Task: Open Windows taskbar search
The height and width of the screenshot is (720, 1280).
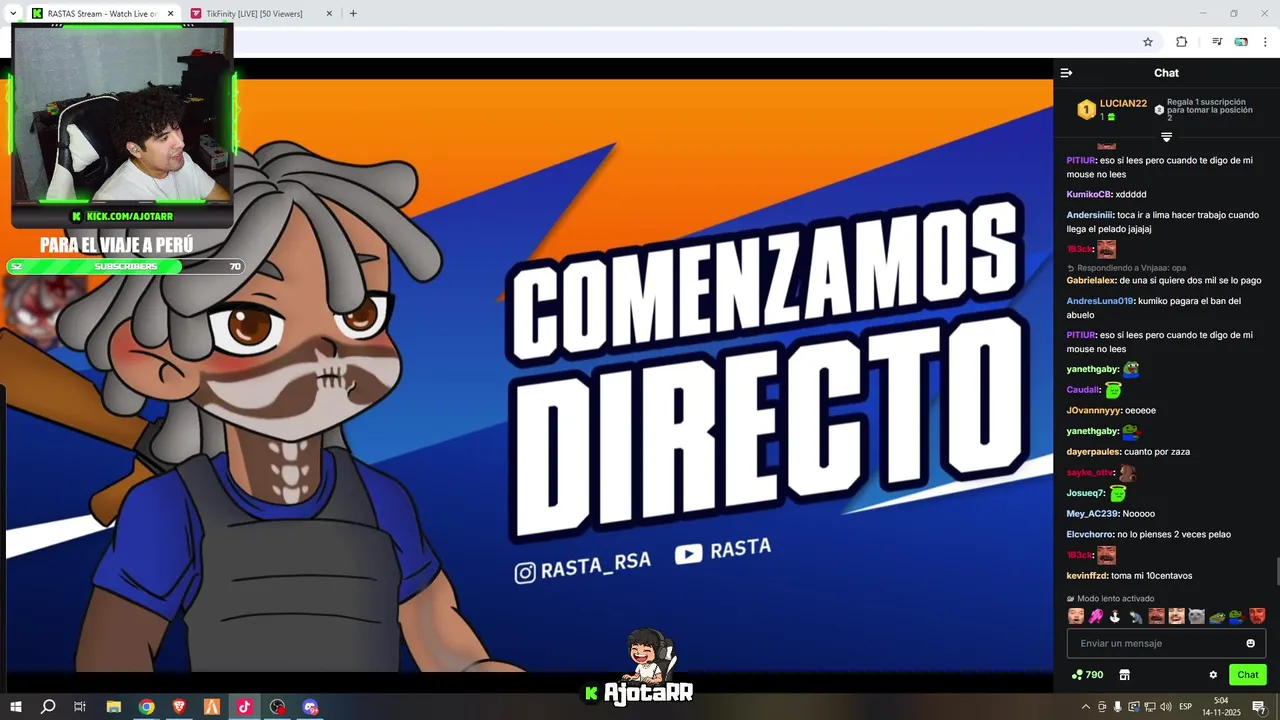Action: [47, 707]
